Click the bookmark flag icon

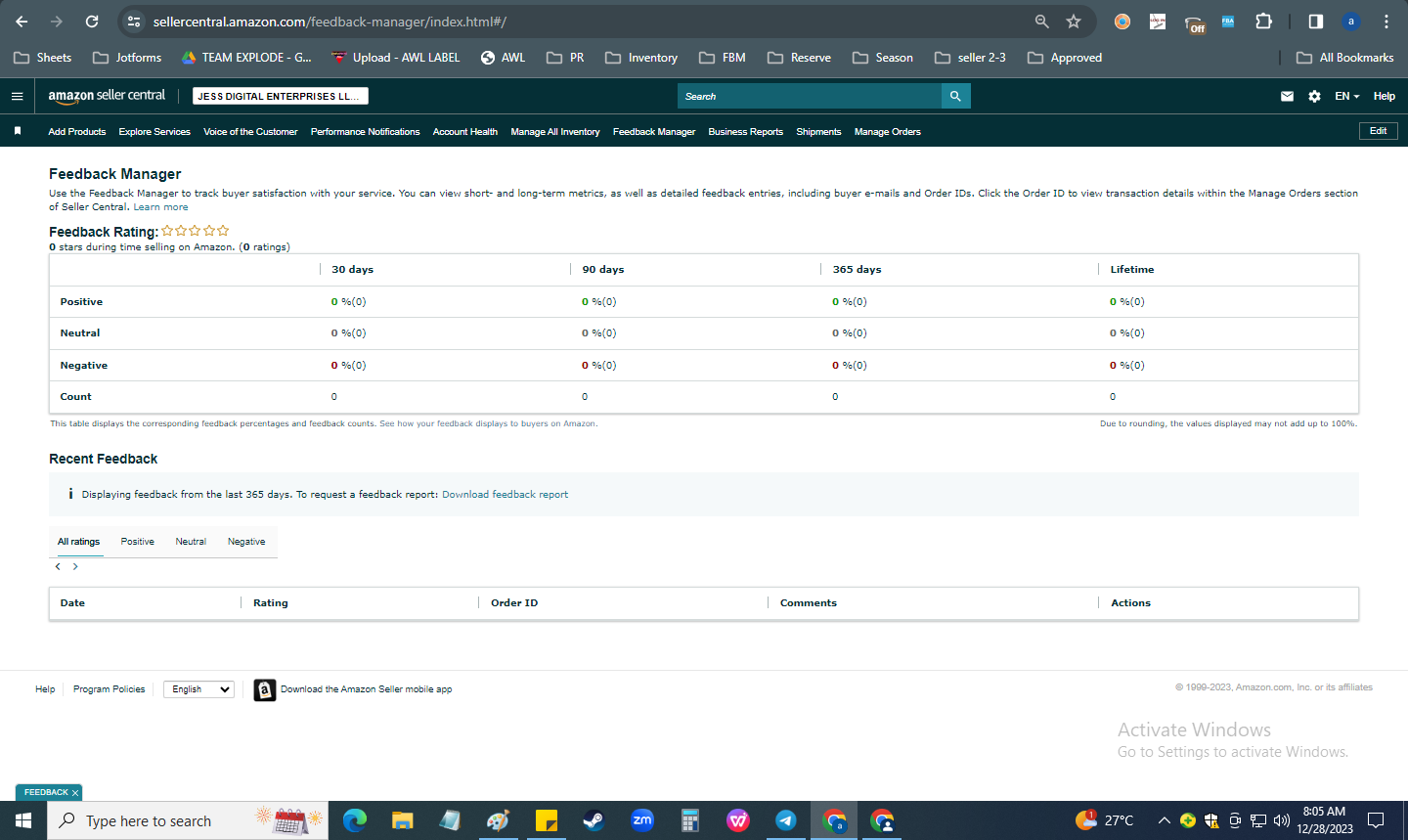click(17, 131)
